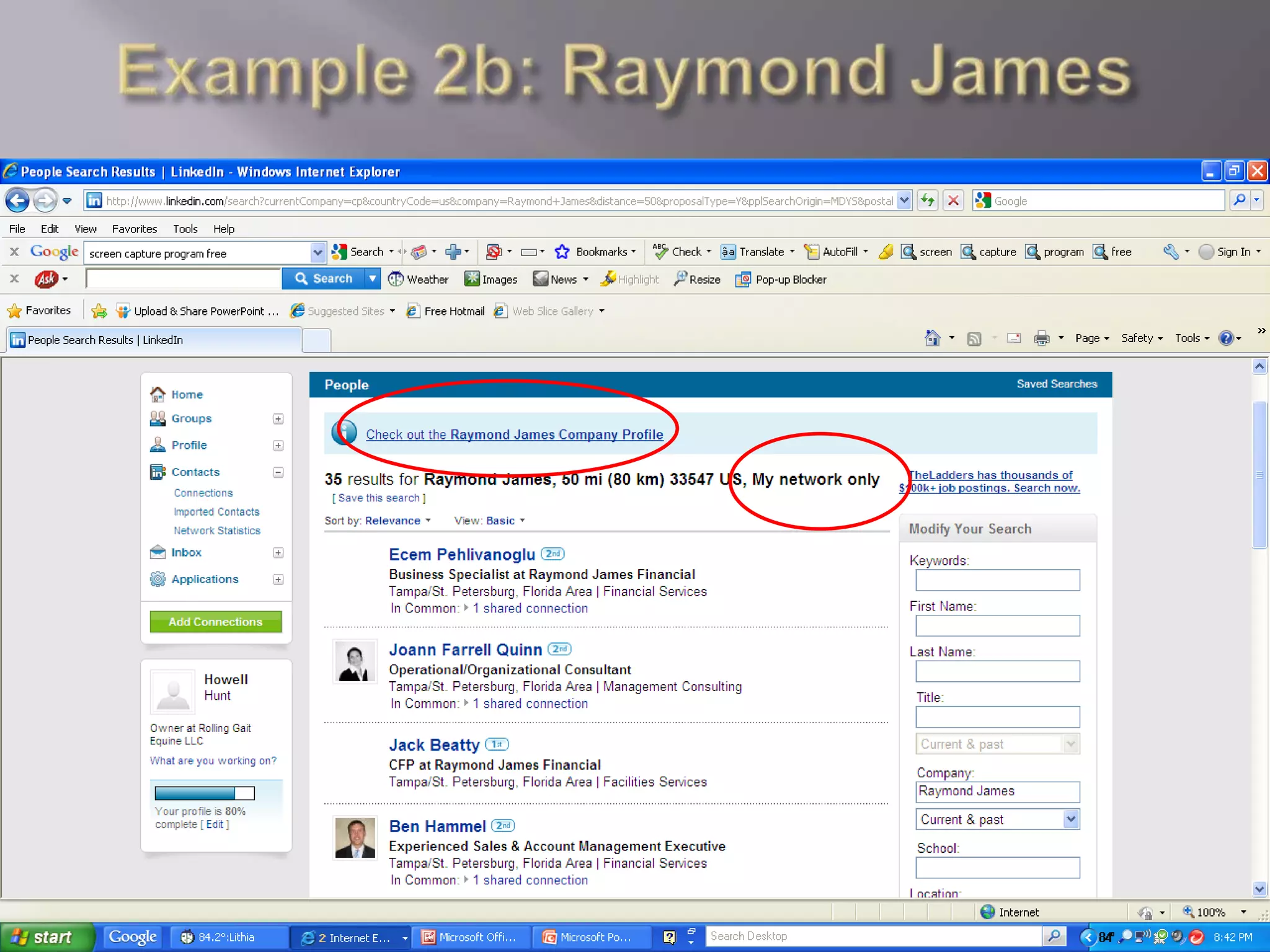Select the People Search Results LinkedIn tab
This screenshot has height=952, width=1270.
click(154, 340)
